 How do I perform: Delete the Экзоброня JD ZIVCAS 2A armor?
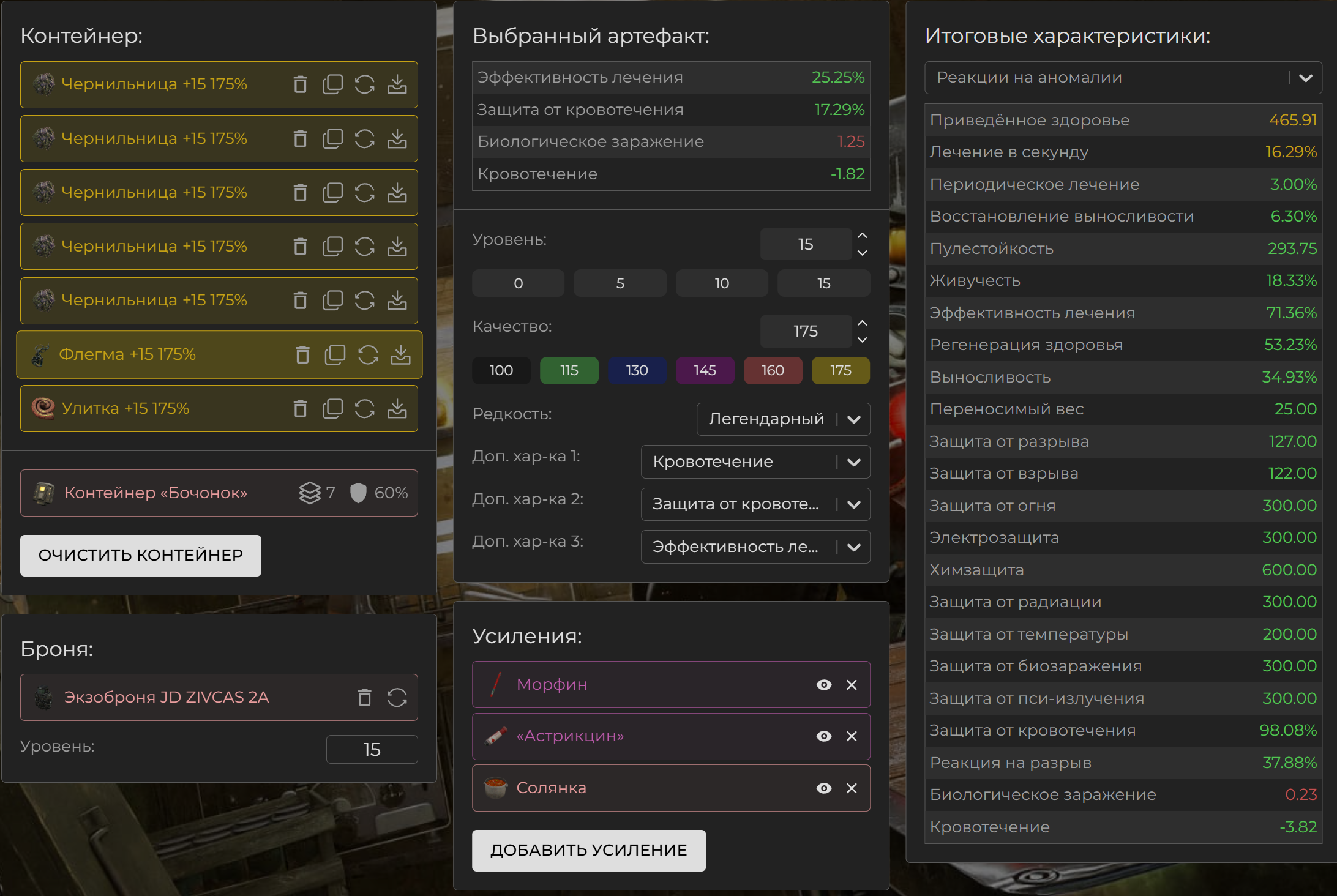point(365,697)
